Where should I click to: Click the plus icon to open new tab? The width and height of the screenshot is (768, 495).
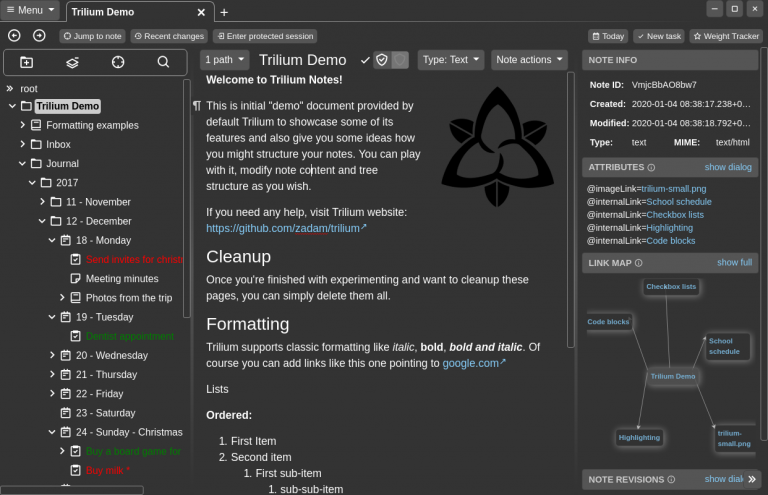pyautogui.click(x=224, y=12)
